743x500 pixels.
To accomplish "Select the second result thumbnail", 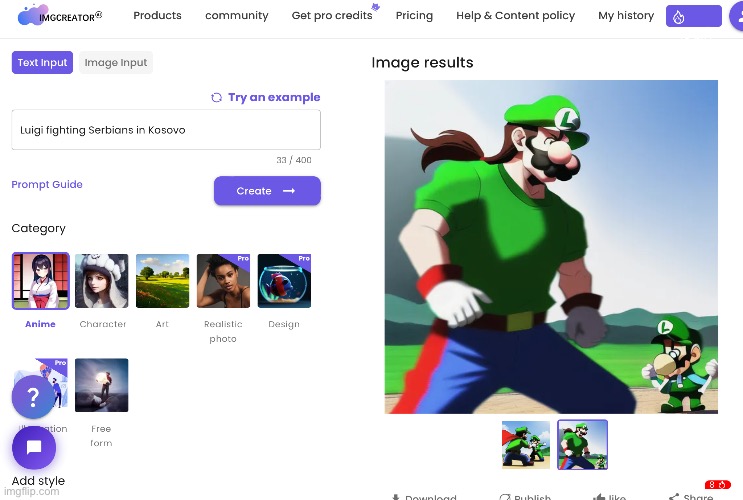I will [582, 445].
